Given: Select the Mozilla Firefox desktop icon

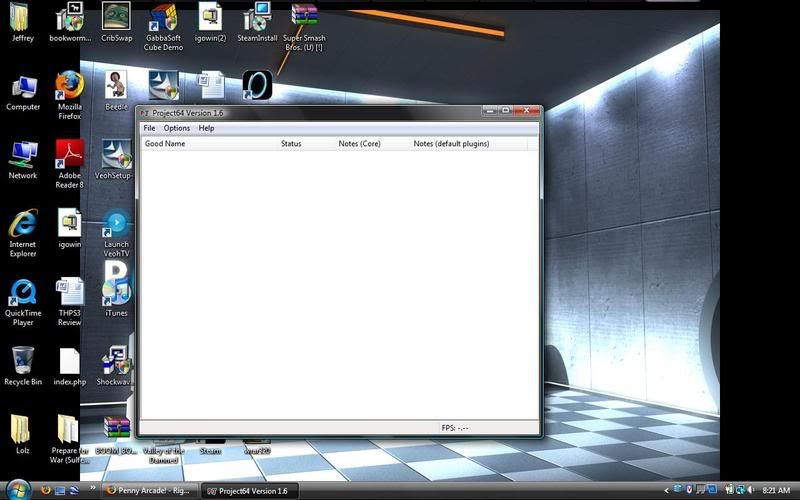Looking at the screenshot, I should [69, 87].
